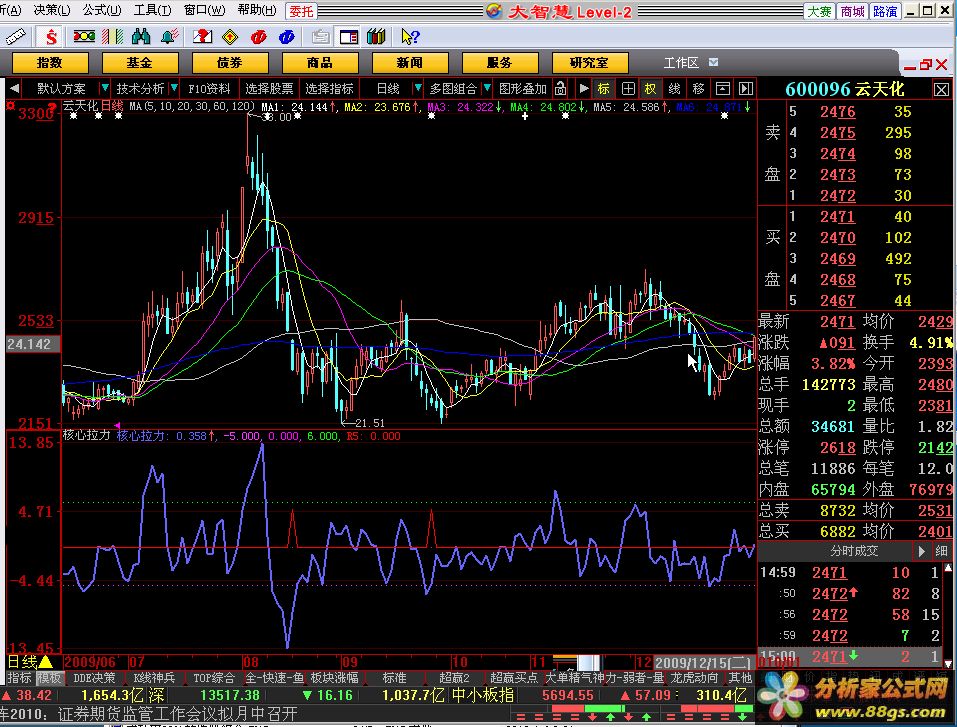The image size is (957, 727).
Task: Toggle the 线 line drawing button
Action: (x=674, y=89)
